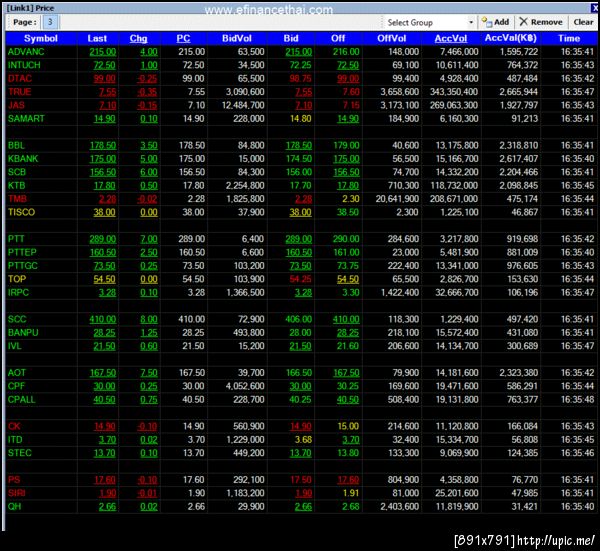The height and width of the screenshot is (551, 600).
Task: Click the Time column header
Action: [569, 38]
